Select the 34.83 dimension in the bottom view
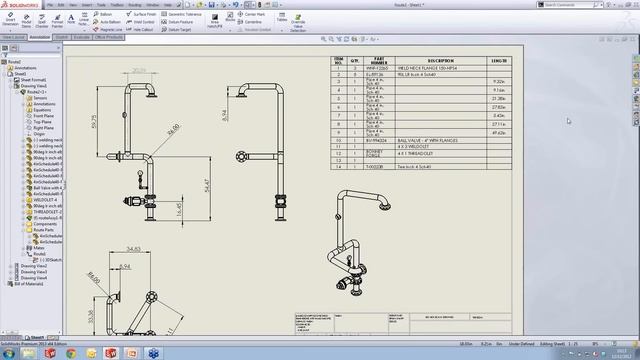The width and height of the screenshot is (640, 360). pyautogui.click(x=133, y=249)
